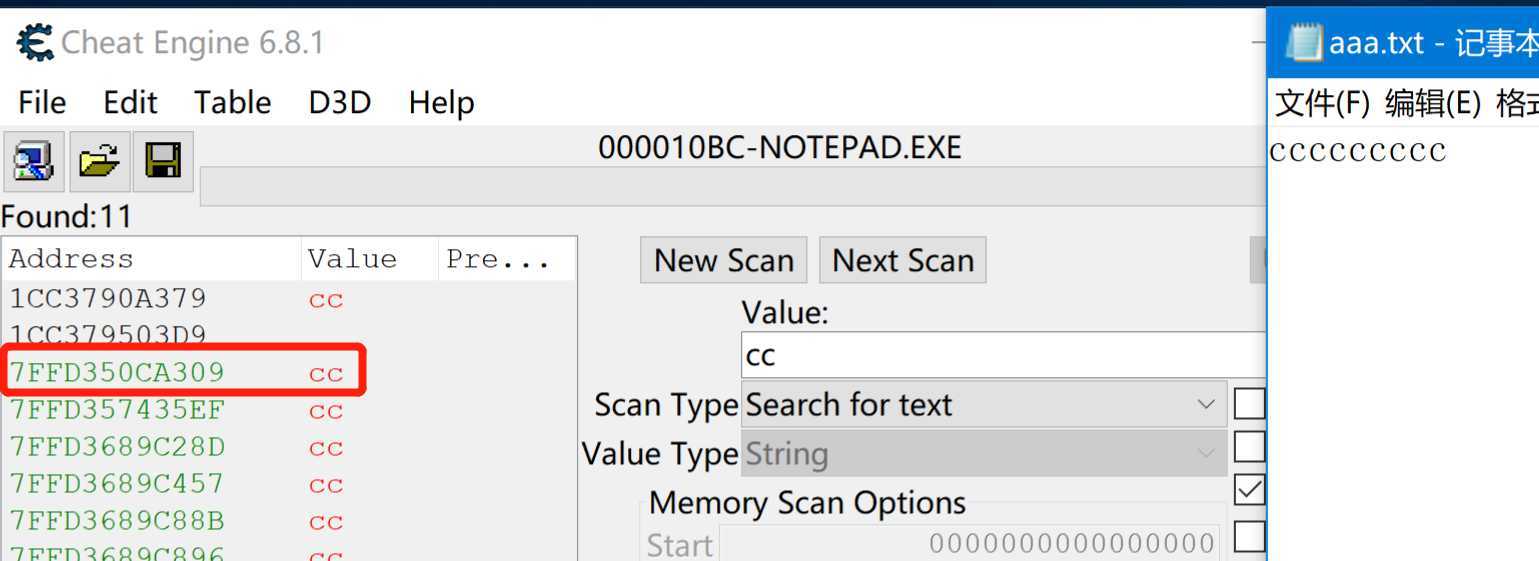Tick the checkbox beside Value Type dropdown
This screenshot has width=1539, height=561.
(1249, 447)
